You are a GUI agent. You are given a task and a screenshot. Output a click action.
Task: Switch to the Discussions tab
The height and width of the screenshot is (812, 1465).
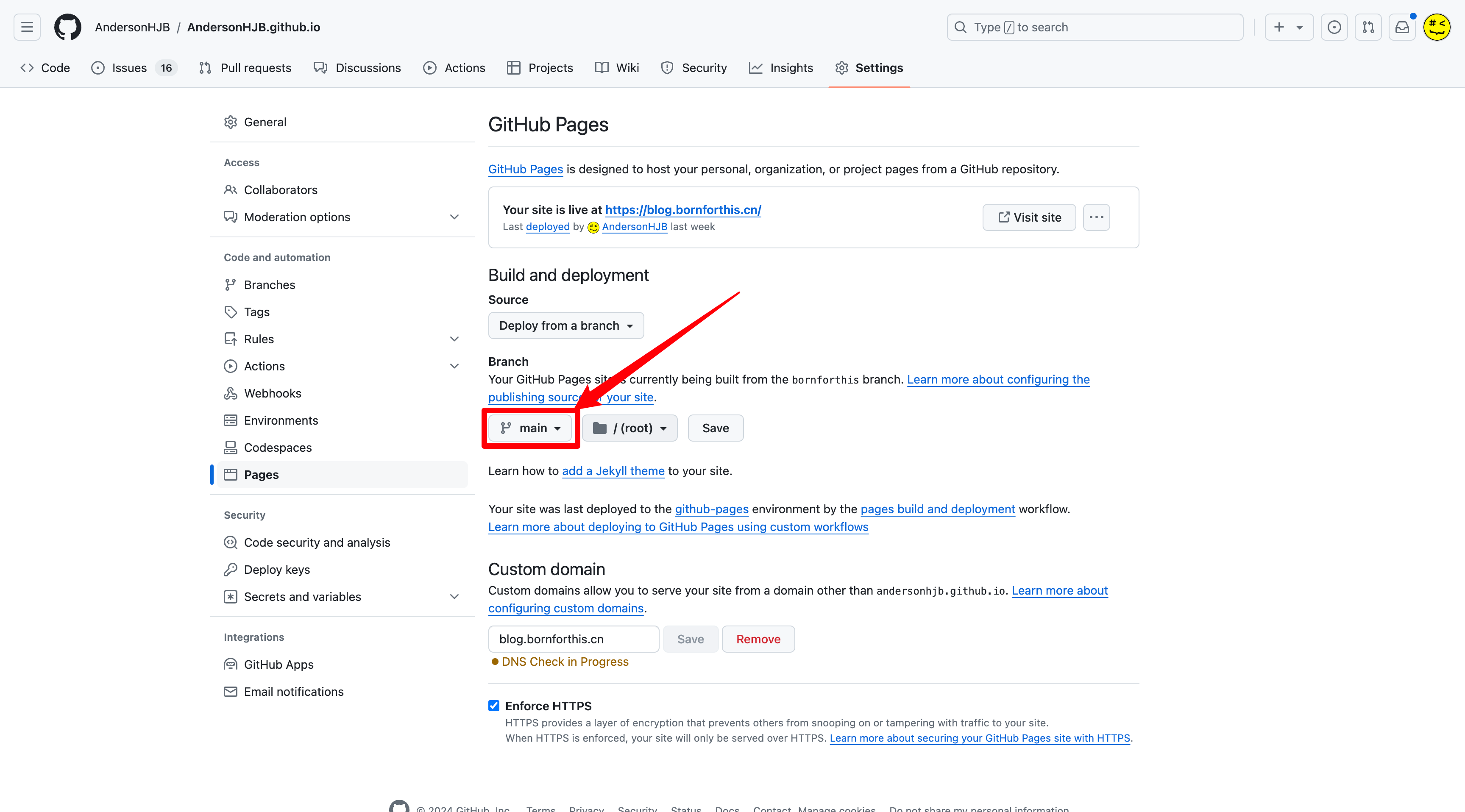[357, 68]
